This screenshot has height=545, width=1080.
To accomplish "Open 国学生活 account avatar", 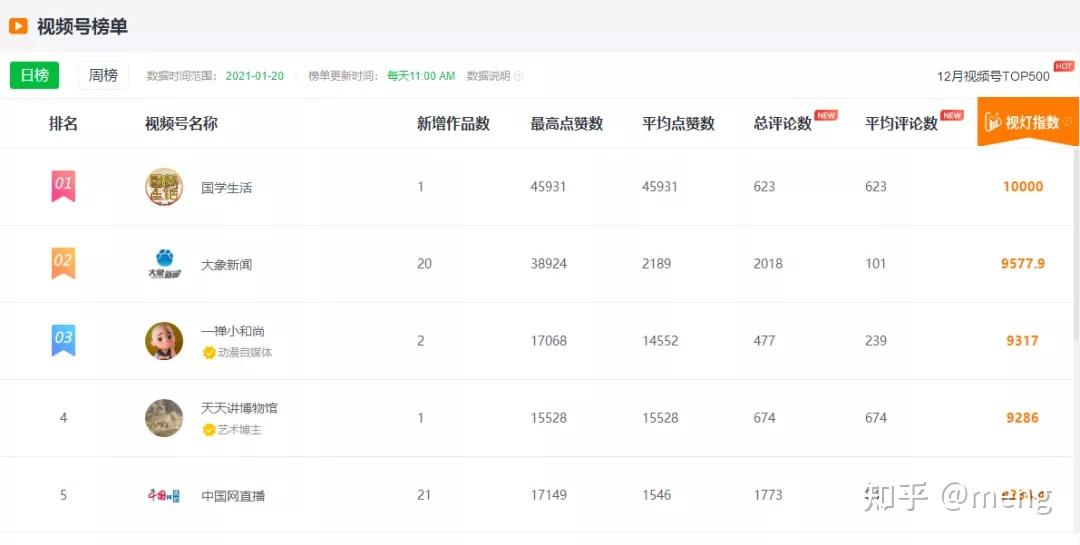I will pos(164,187).
